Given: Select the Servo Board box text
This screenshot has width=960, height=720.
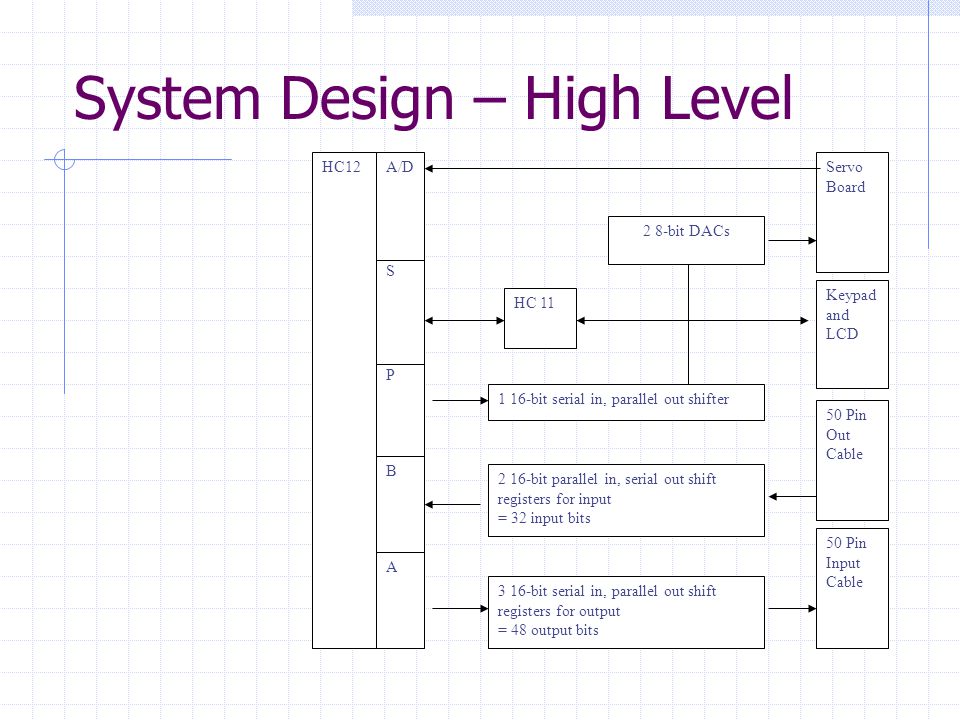Looking at the screenshot, I should coord(846,177).
